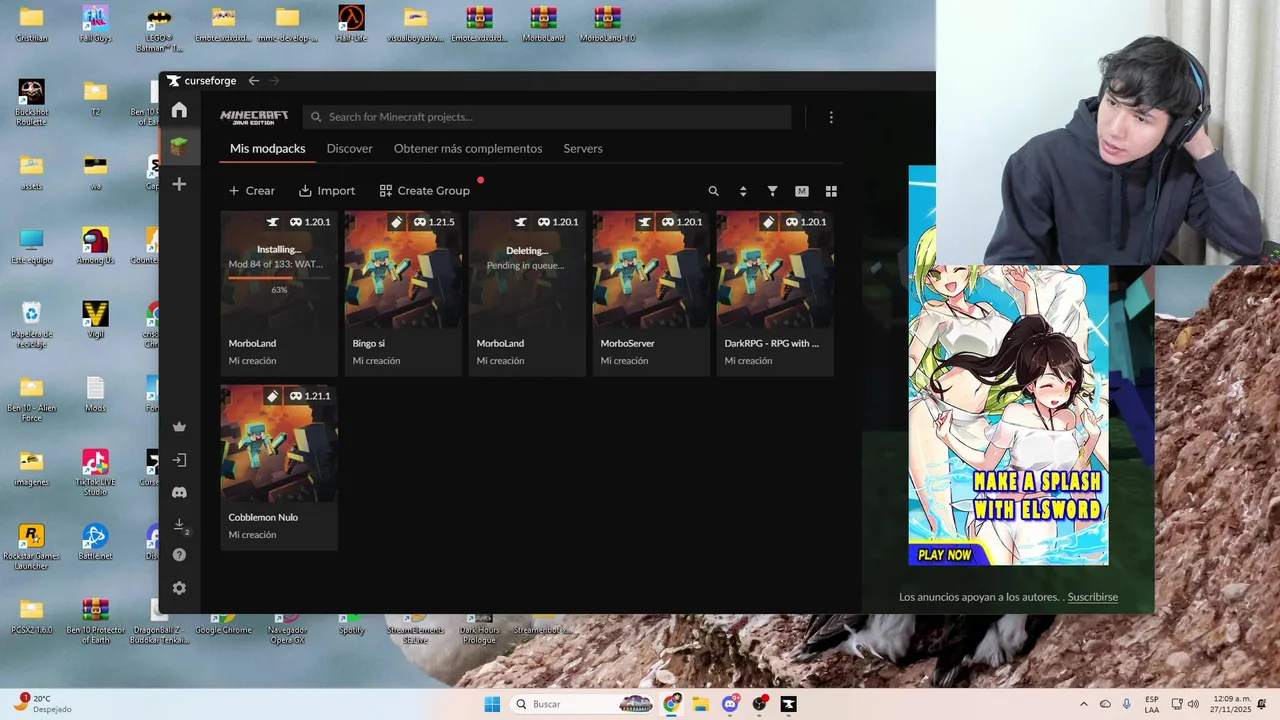Click the login door icon in sidebar
Screen dimensions: 1280x720
[179, 460]
